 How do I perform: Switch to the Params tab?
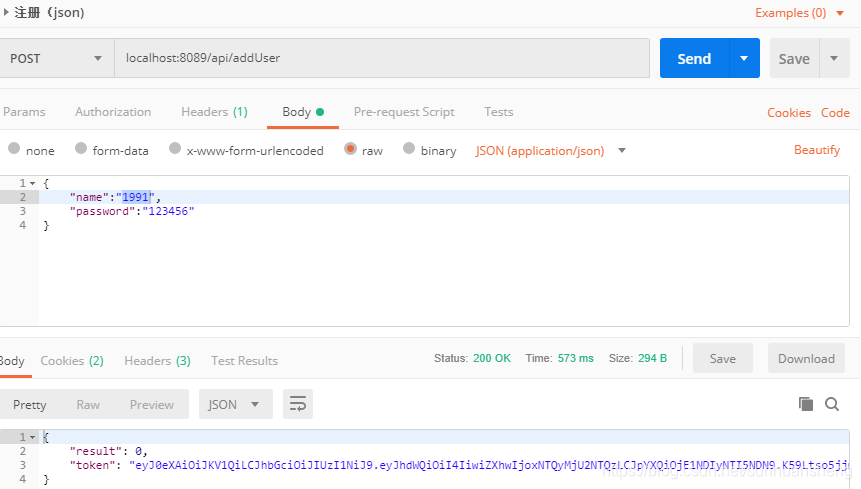point(24,112)
